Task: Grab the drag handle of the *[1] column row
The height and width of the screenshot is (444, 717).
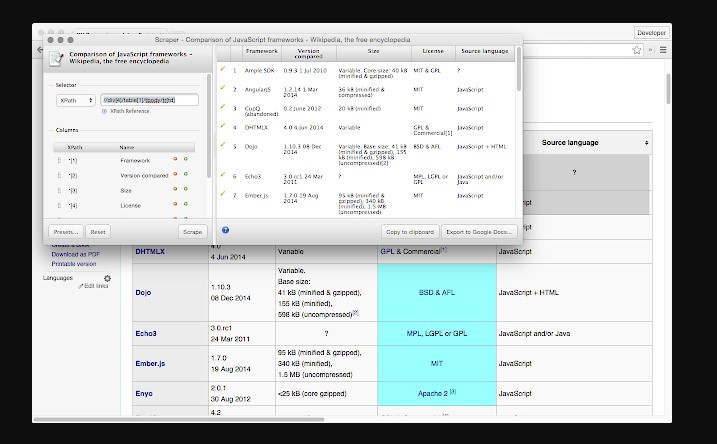Action: tap(59, 160)
